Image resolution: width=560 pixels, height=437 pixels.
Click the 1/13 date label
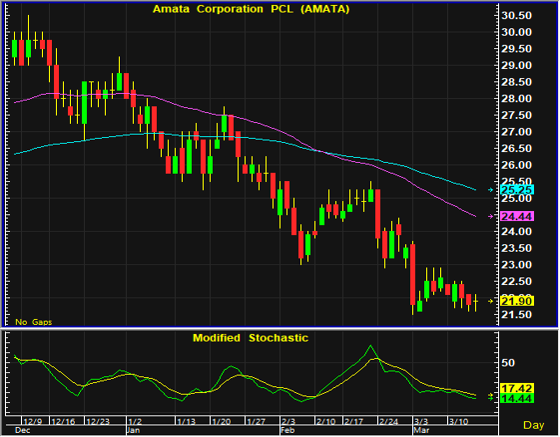click(186, 422)
